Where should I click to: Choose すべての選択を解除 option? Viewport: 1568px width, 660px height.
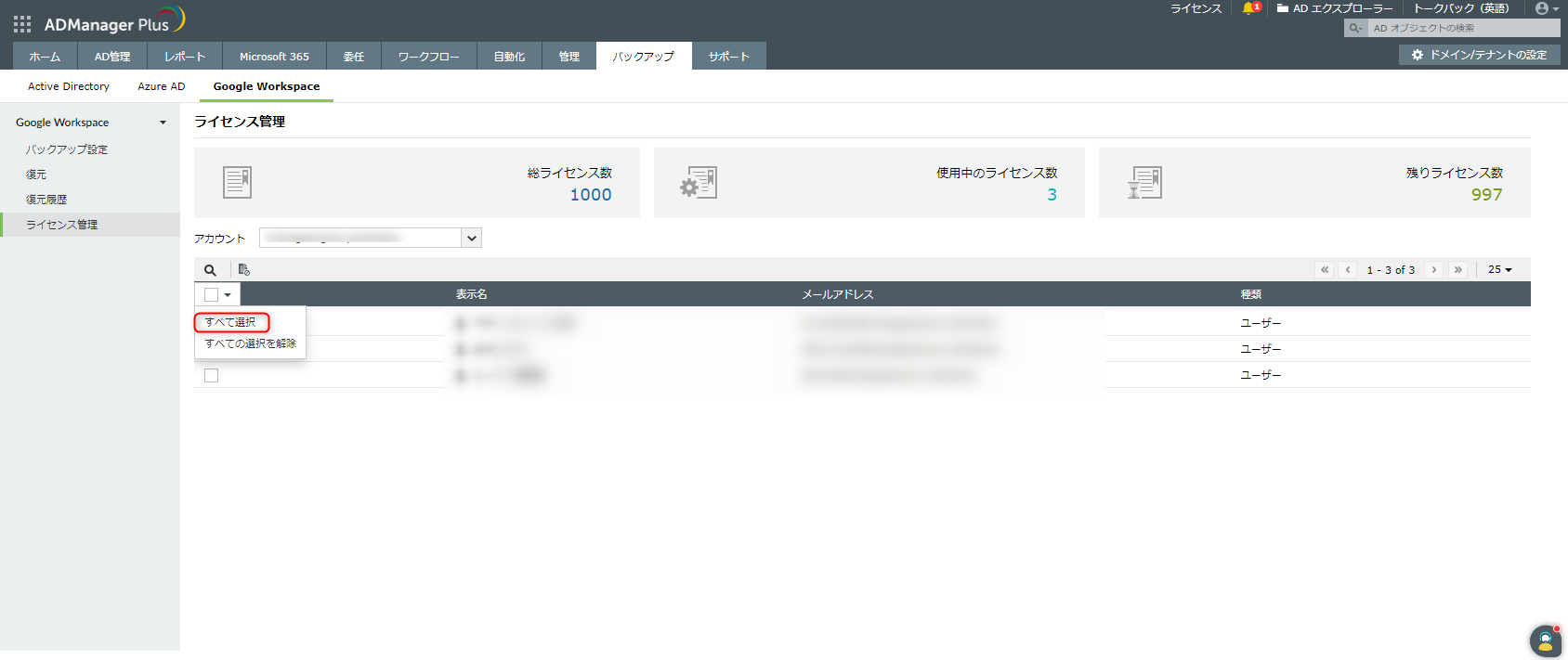tap(251, 343)
